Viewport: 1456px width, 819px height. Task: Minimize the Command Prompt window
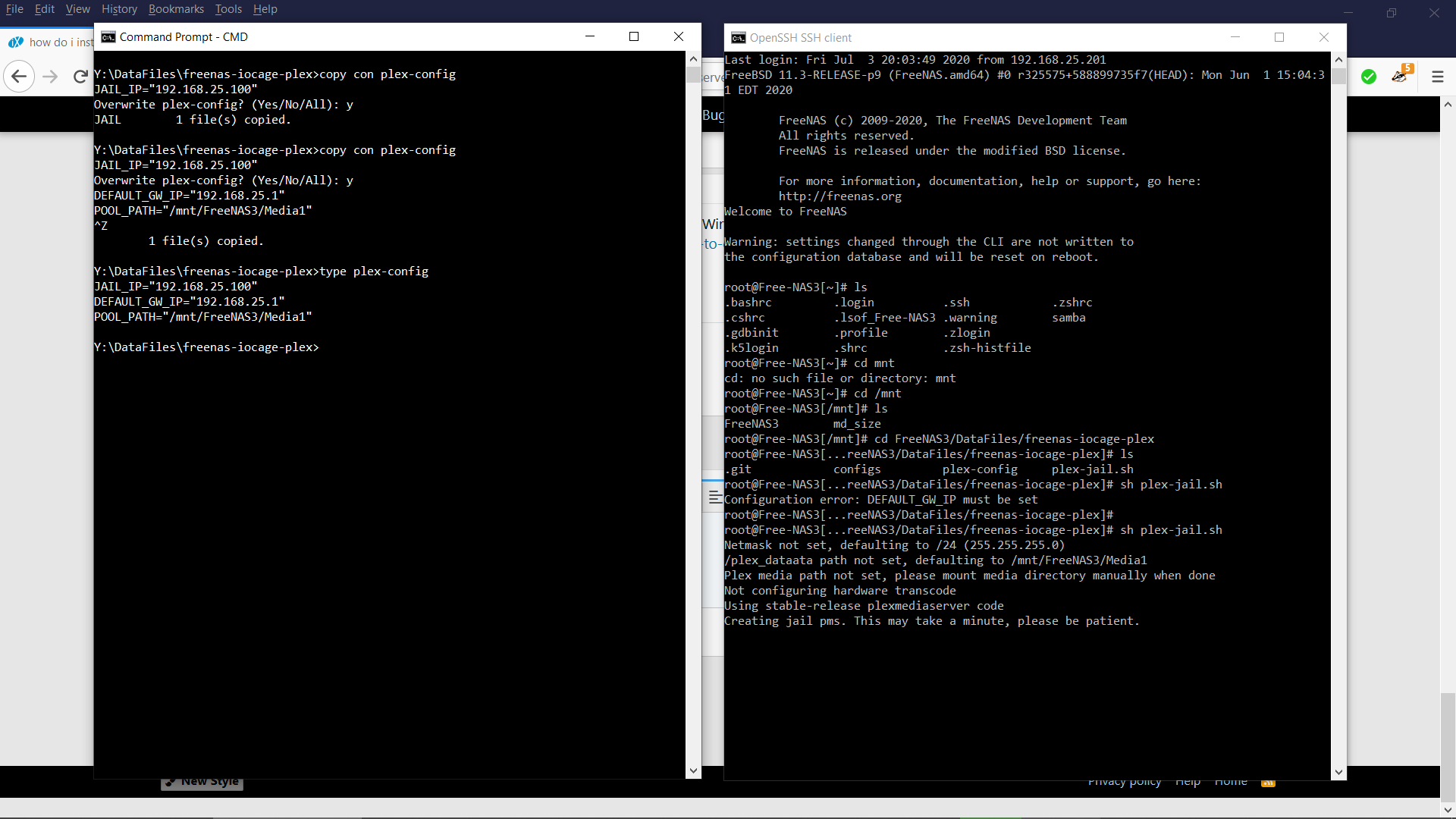tap(590, 36)
